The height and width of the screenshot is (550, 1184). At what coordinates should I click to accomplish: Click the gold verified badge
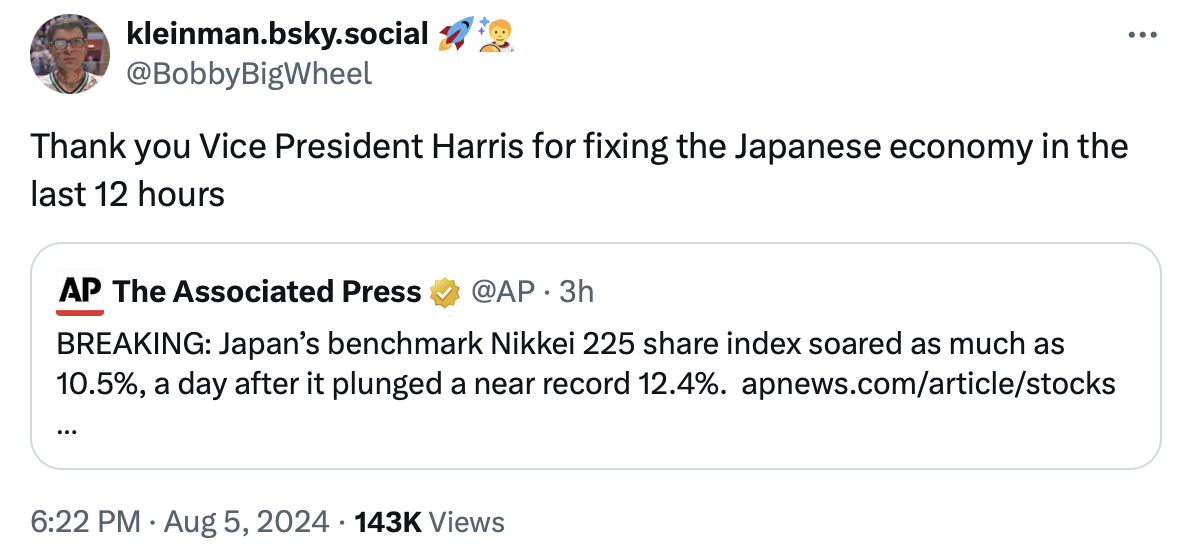point(441,292)
